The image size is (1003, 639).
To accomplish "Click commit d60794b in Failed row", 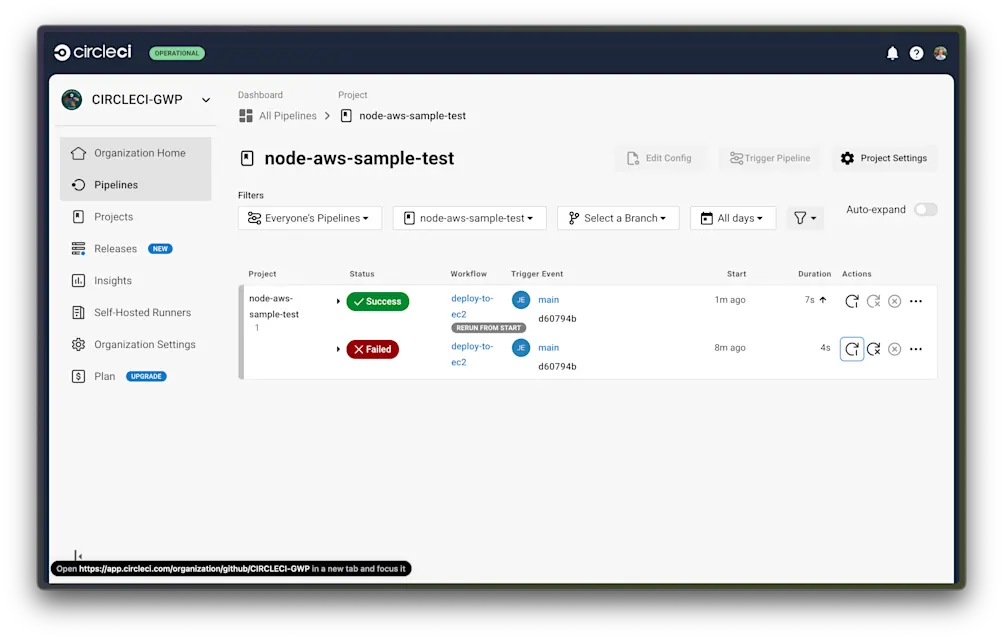I will tap(557, 367).
